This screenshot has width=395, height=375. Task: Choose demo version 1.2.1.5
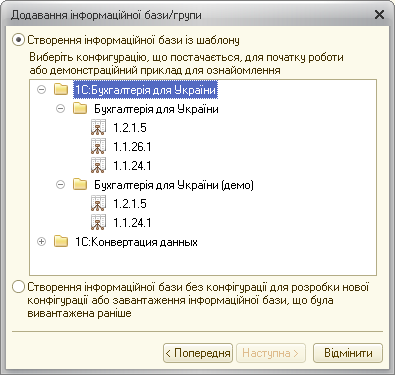tap(130, 204)
